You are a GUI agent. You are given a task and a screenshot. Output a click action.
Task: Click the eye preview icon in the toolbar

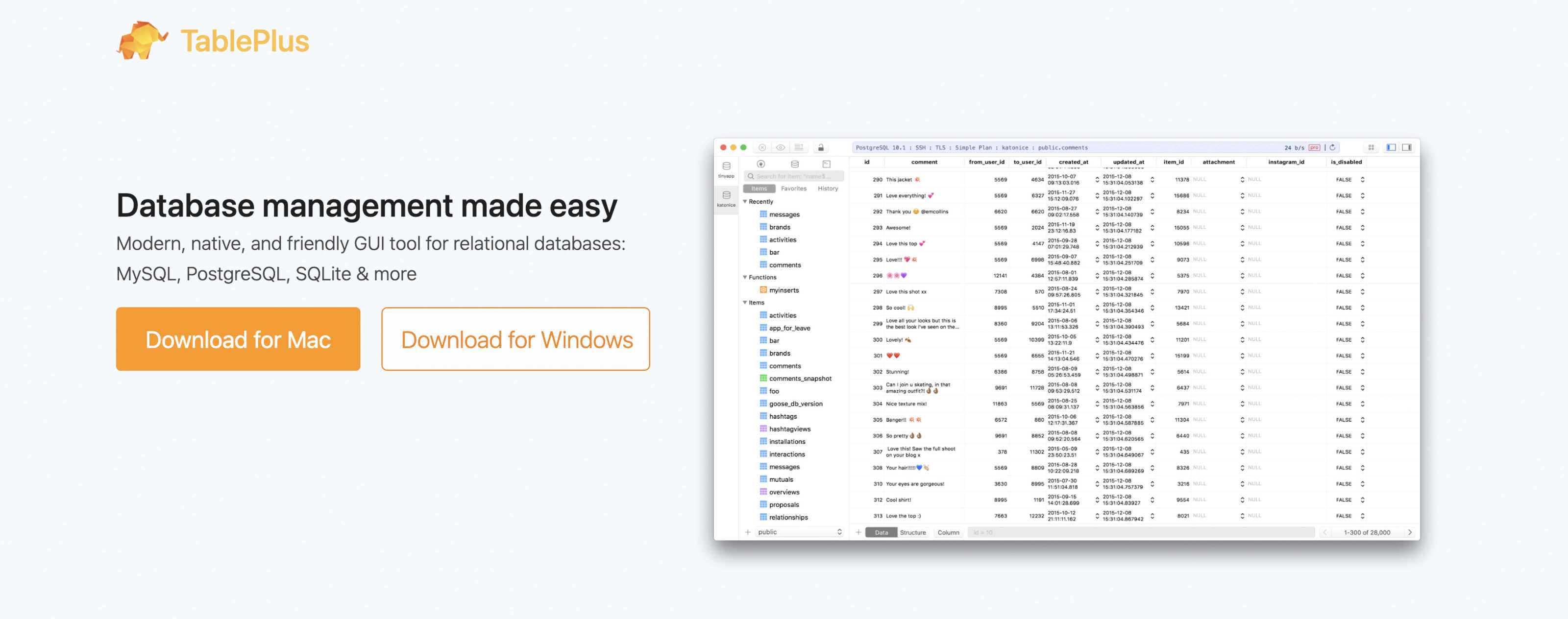point(781,148)
